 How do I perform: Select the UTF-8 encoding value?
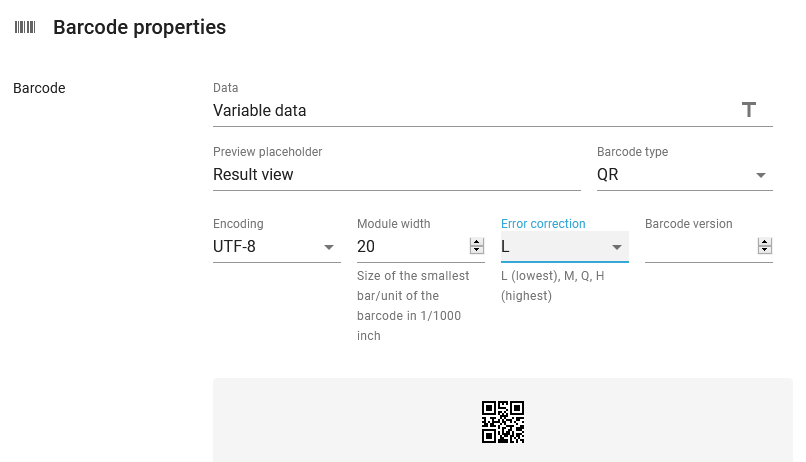tap(234, 247)
